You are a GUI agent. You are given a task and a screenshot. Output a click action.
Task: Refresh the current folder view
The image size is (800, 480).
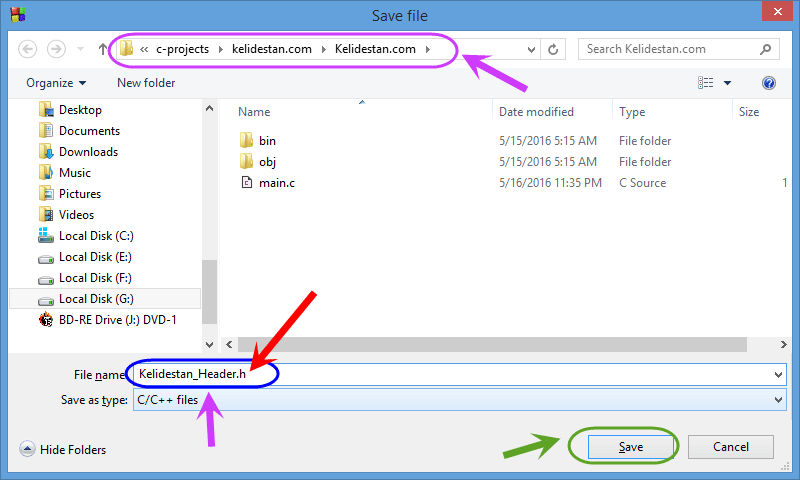tap(553, 49)
